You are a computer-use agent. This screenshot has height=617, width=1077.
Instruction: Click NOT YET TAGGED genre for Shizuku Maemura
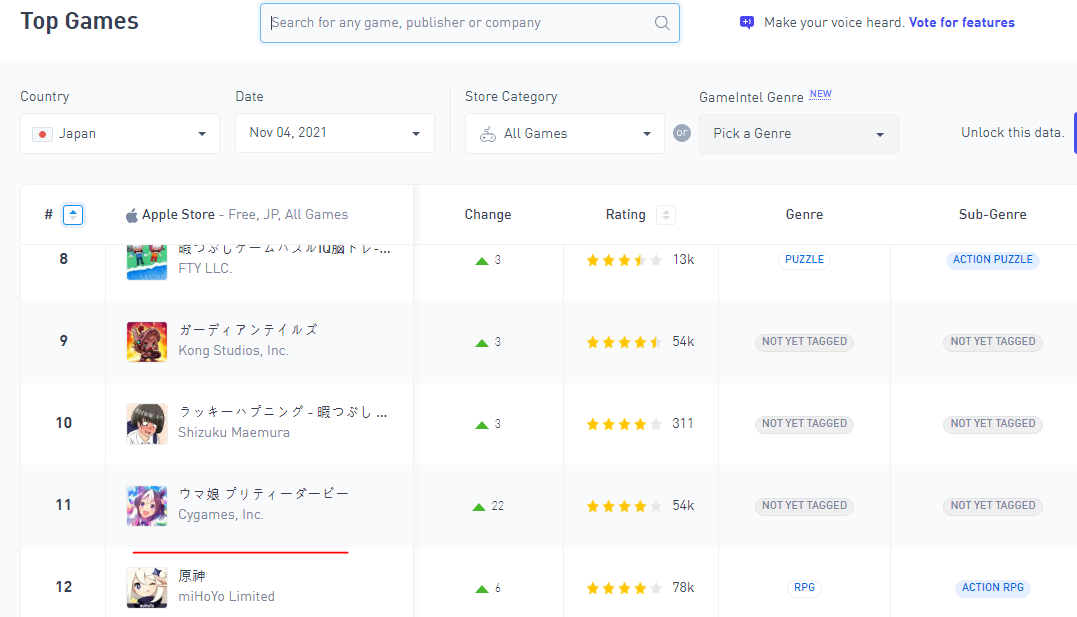804,424
